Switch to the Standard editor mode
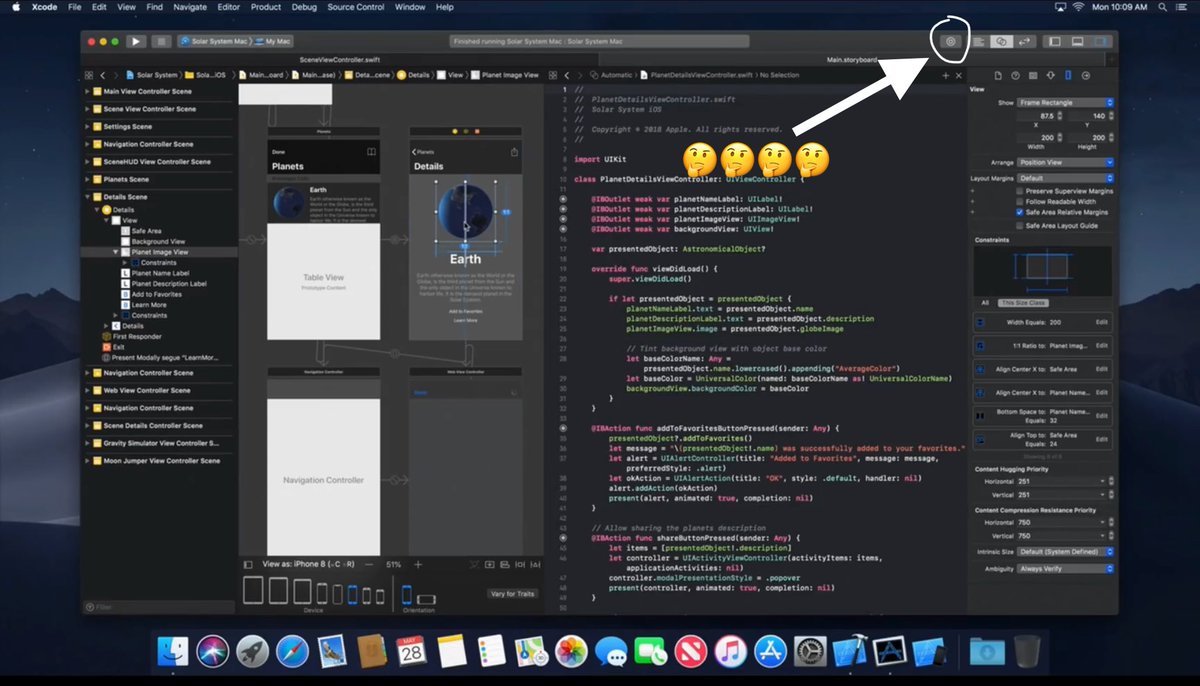 click(x=979, y=42)
